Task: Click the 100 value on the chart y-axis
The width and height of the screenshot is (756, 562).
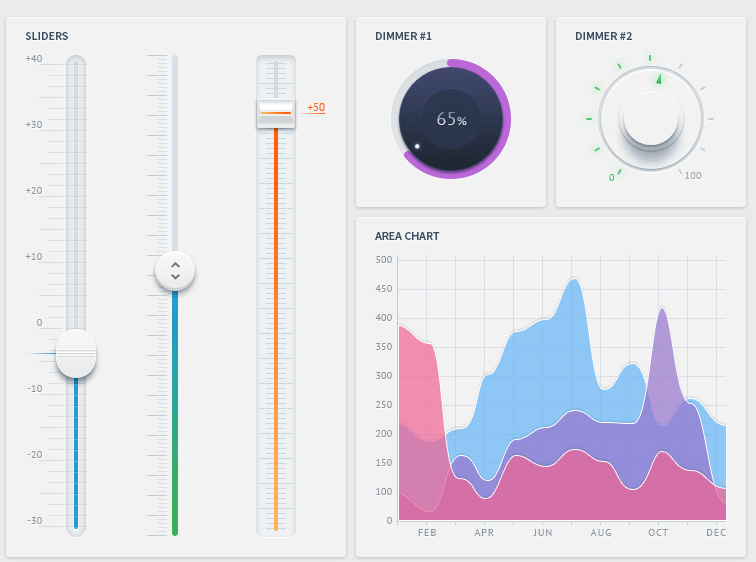Action: coord(384,492)
